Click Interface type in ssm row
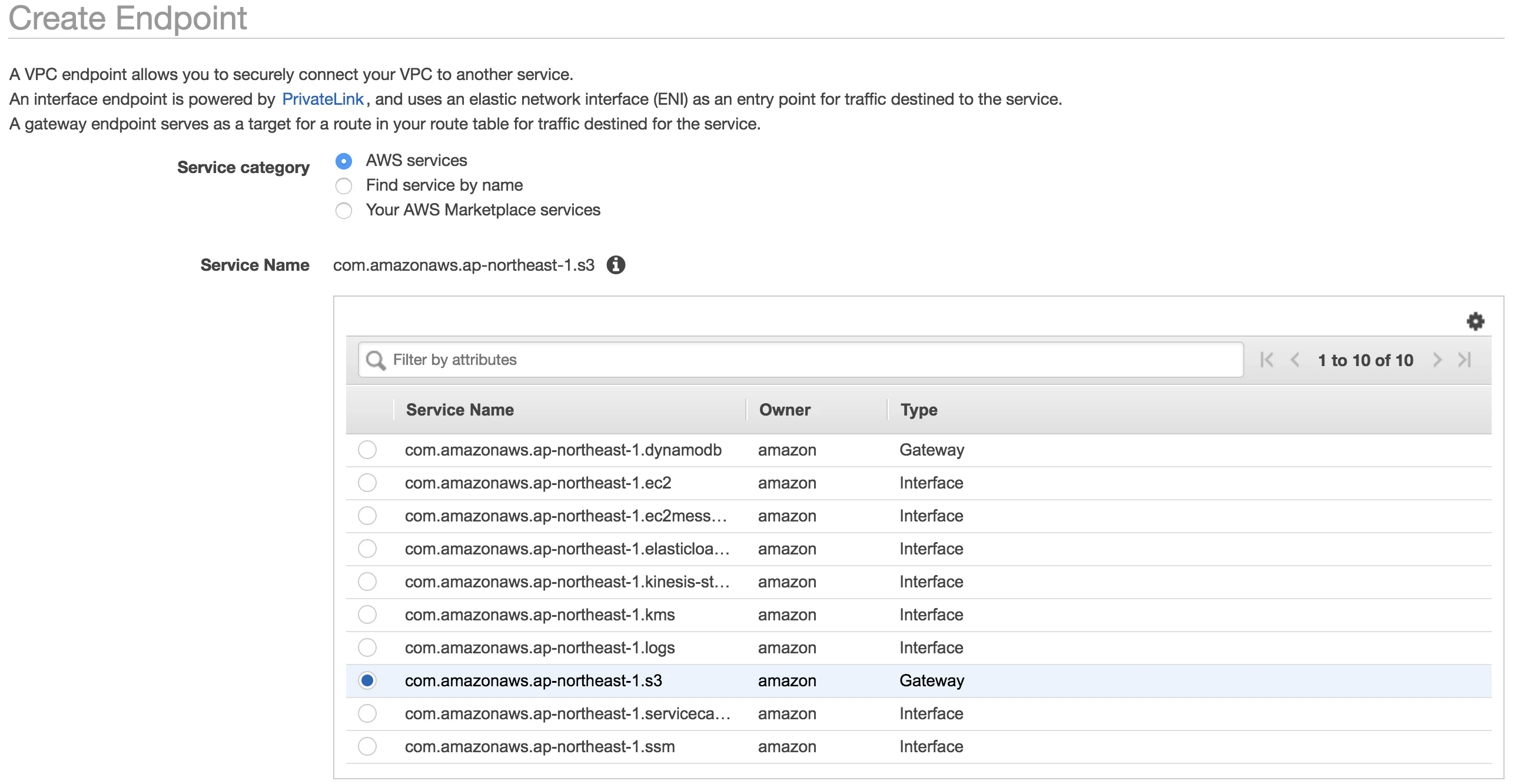The height and width of the screenshot is (784, 1514). coord(931,746)
